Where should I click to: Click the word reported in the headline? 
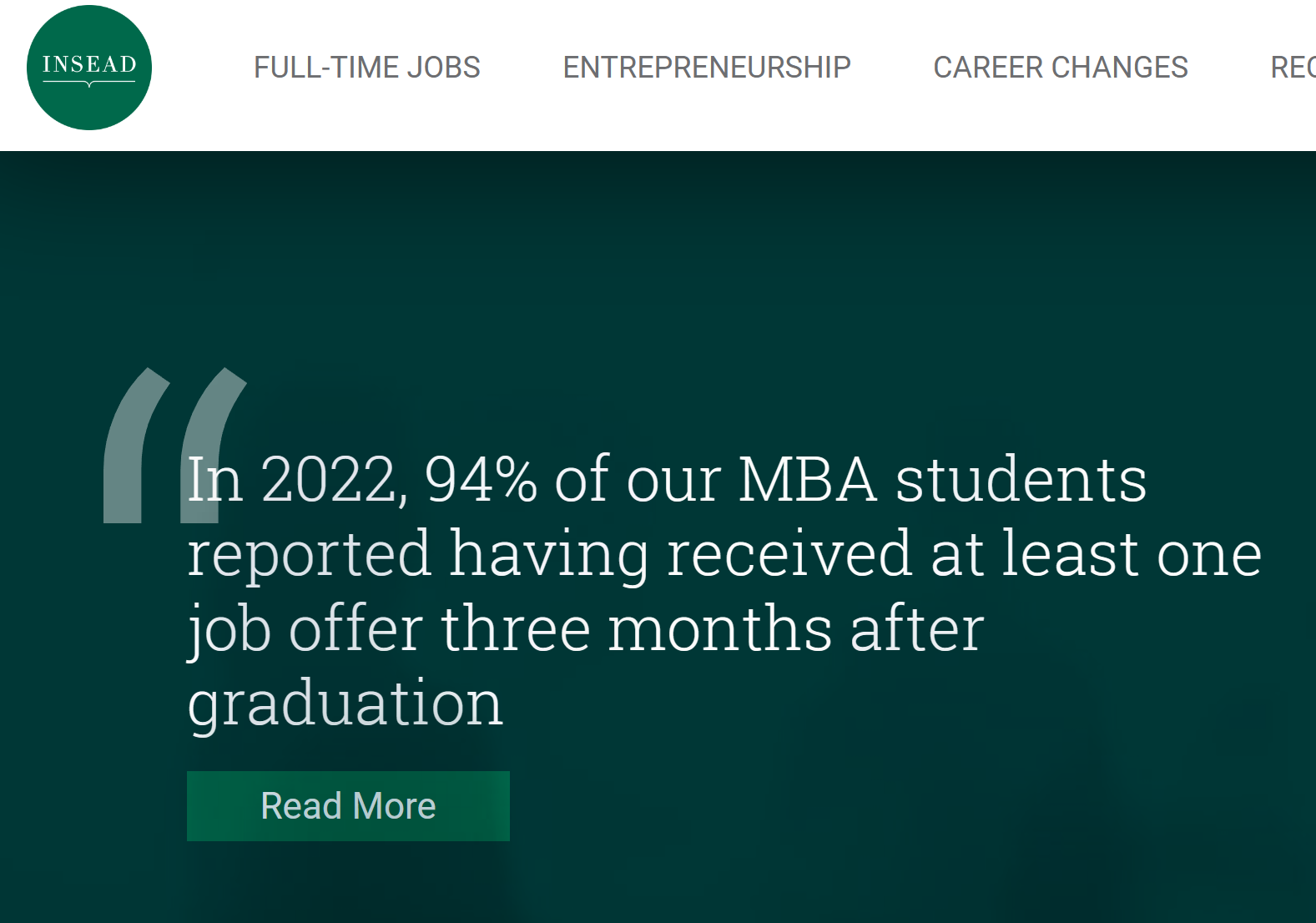310,554
